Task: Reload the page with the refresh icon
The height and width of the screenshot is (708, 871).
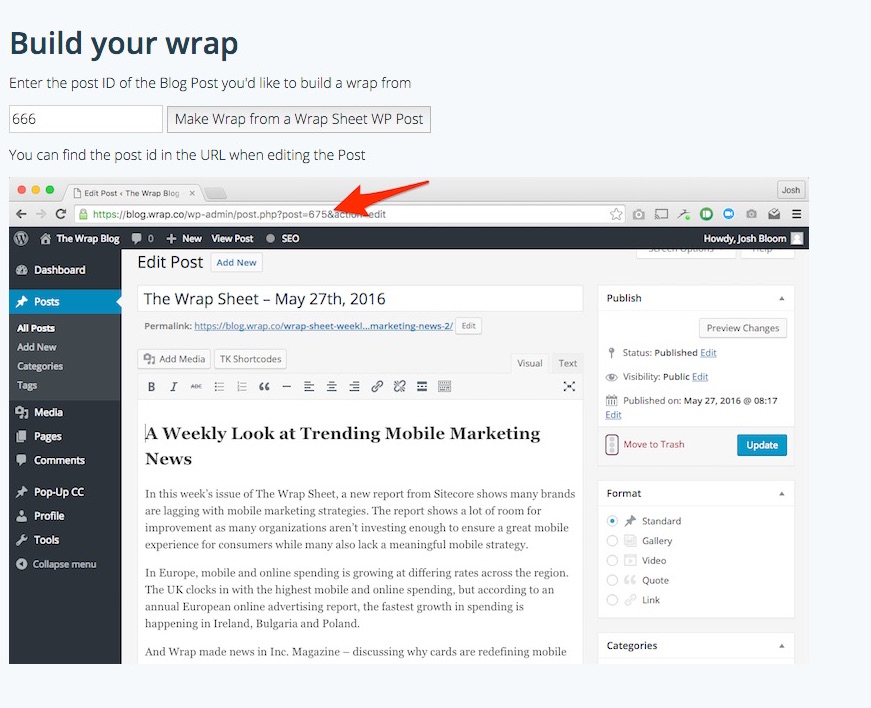Action: click(61, 214)
